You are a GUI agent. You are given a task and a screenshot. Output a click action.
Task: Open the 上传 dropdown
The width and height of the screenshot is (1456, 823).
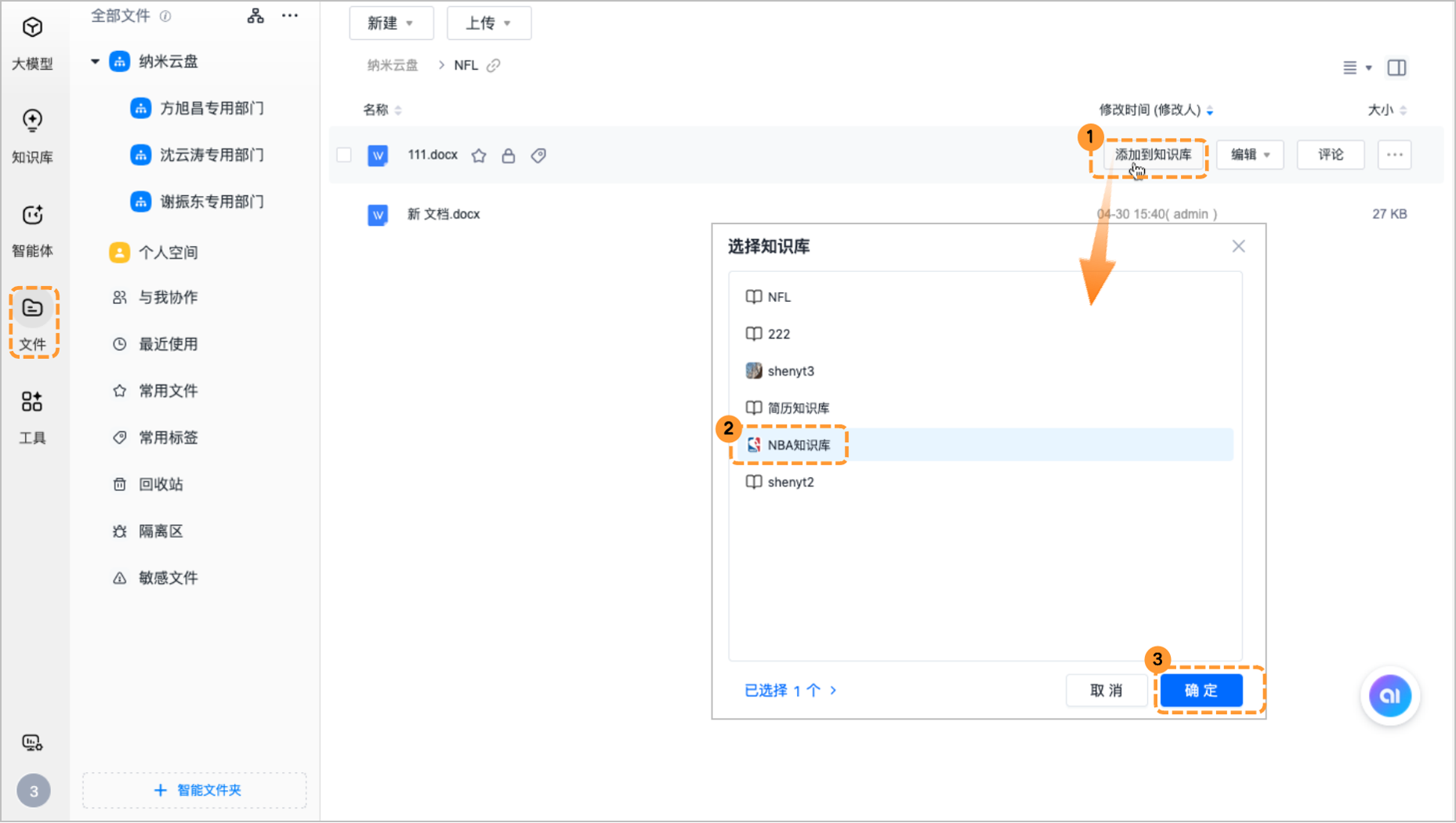coord(489,23)
